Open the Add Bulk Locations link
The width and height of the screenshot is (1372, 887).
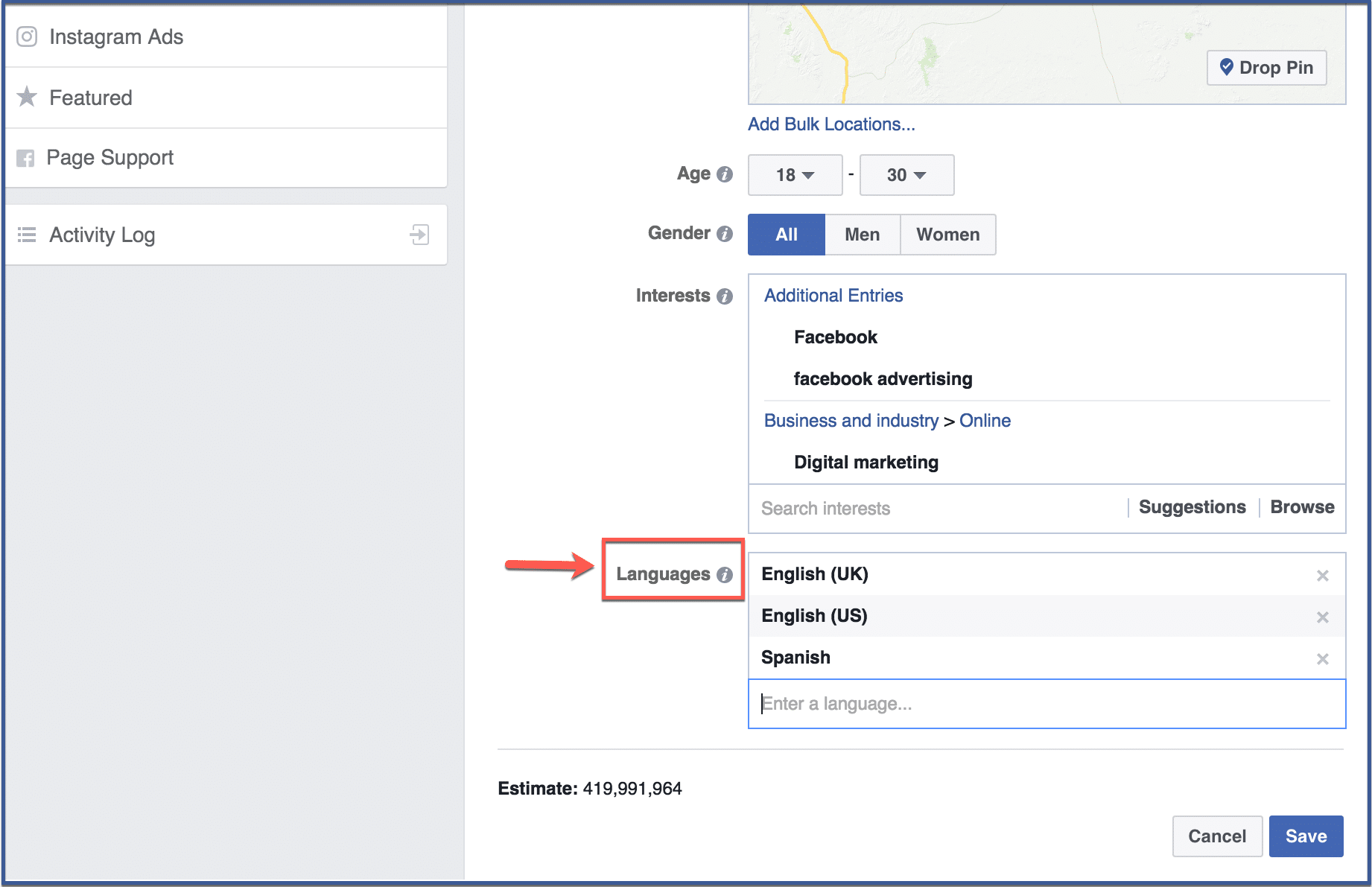click(831, 124)
